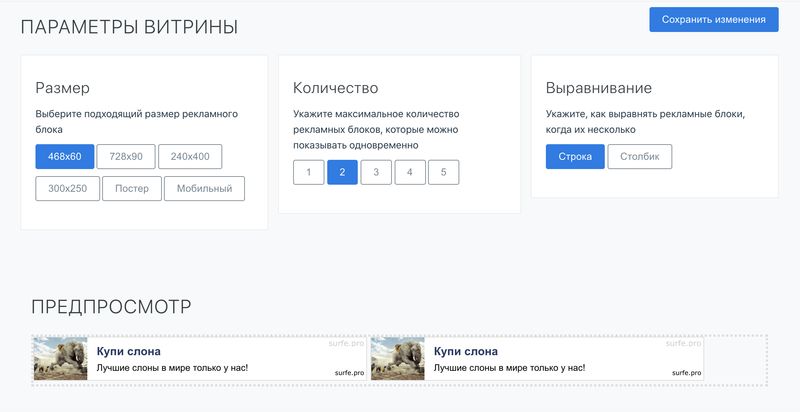Click the elephant thumbnail in first ad

tap(61, 359)
